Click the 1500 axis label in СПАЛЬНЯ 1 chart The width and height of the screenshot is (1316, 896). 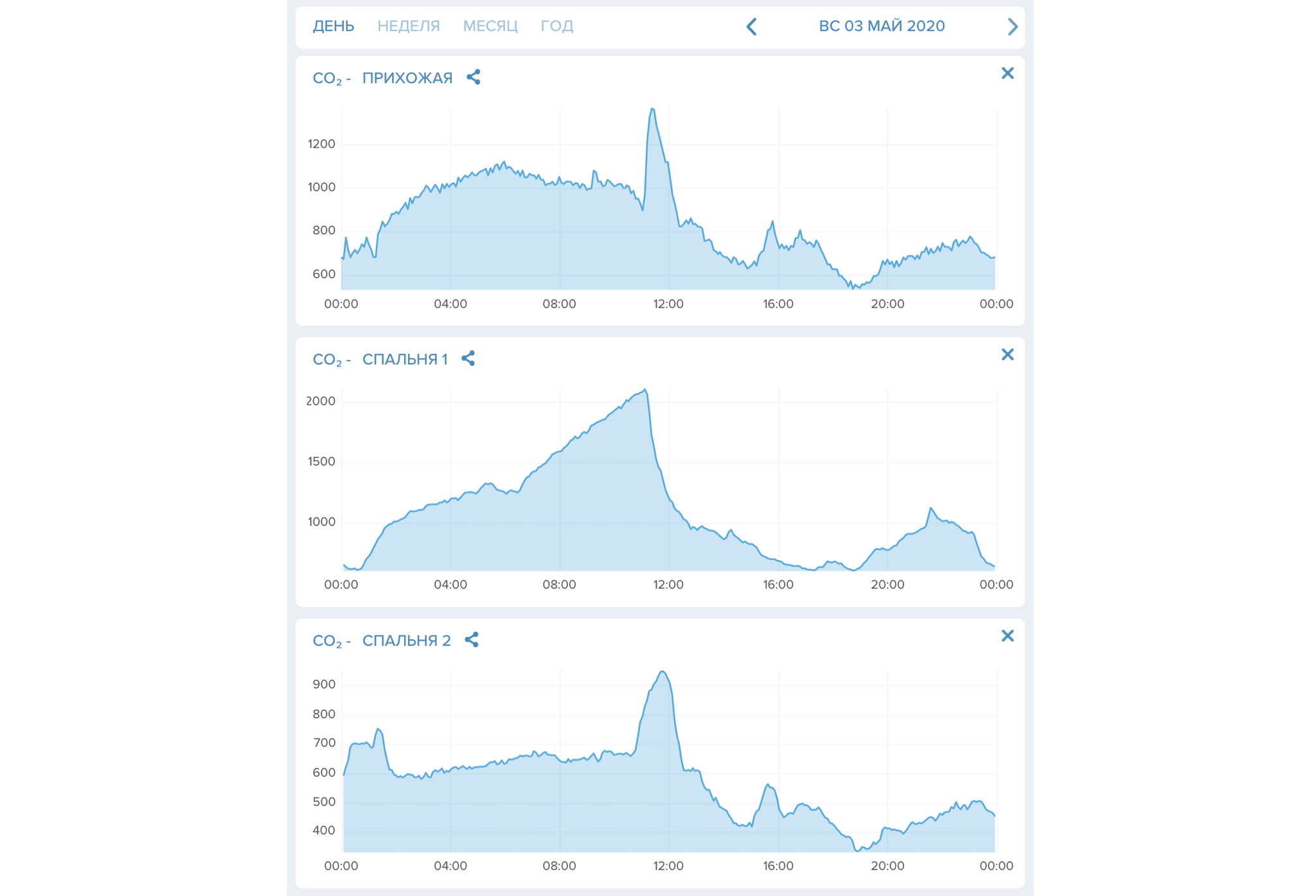click(x=321, y=462)
